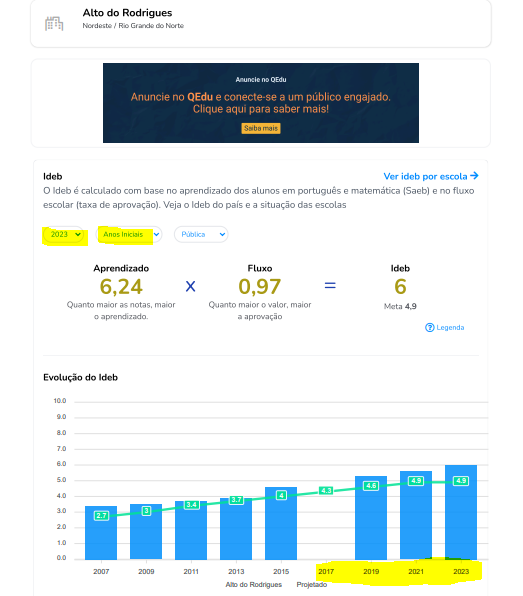Click the 2009 bar in the chart
The image size is (523, 596).
click(146, 532)
